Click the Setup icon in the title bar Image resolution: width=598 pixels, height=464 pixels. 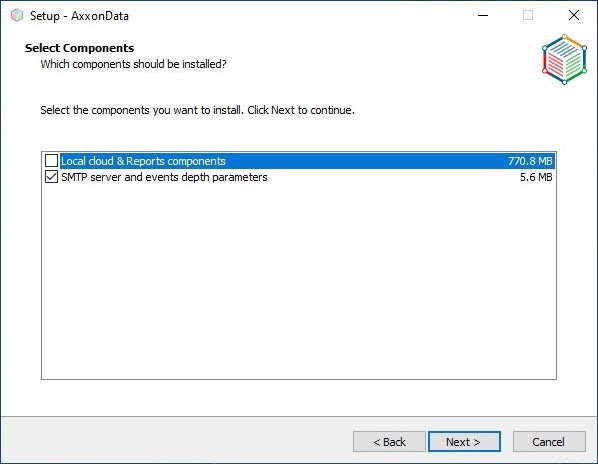tap(17, 16)
